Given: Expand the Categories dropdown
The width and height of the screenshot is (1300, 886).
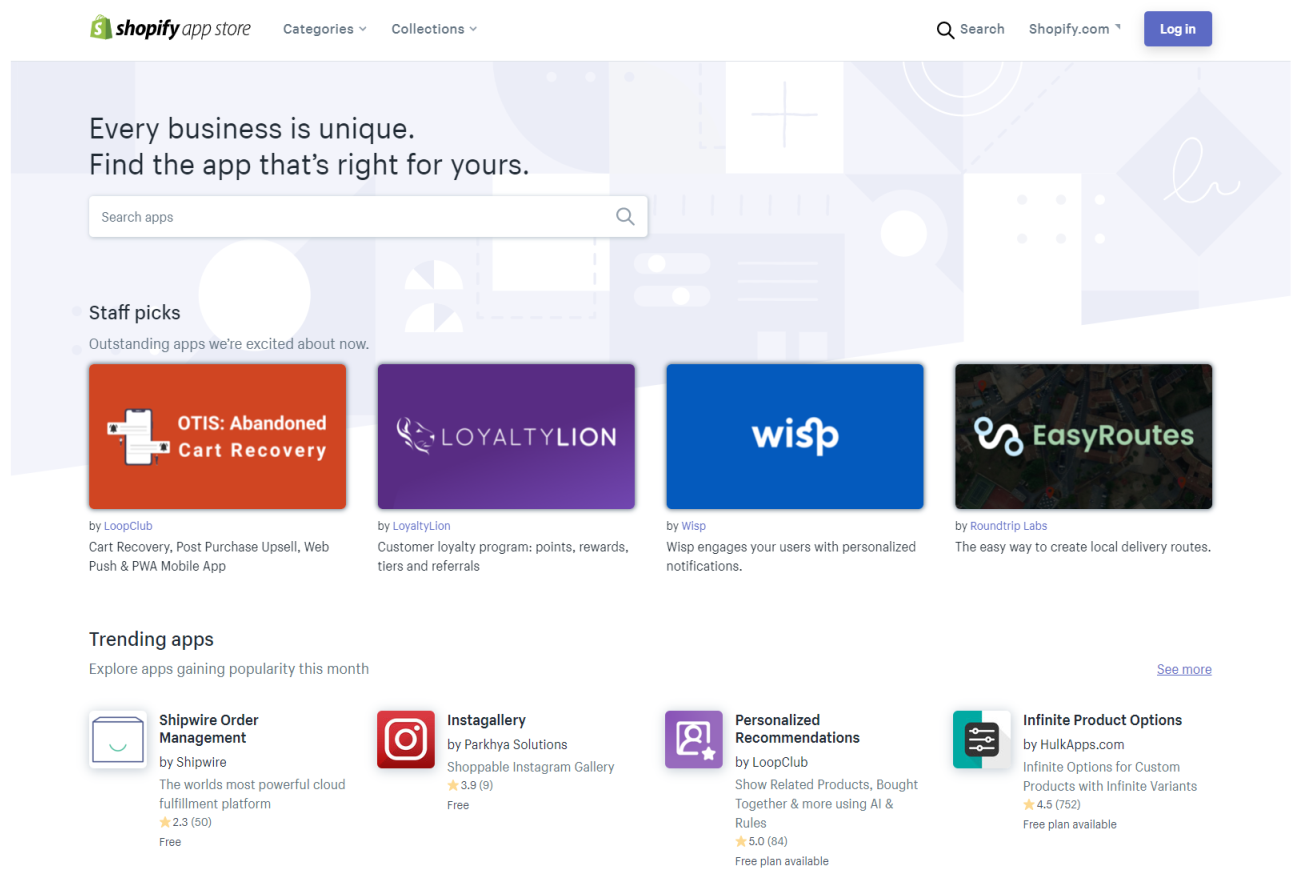Looking at the screenshot, I should (324, 29).
